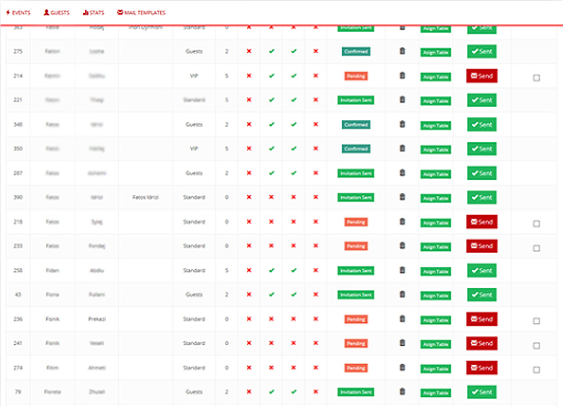This screenshot has height=407, width=563.
Task: Click trash icon in row 236
Action: pyautogui.click(x=402, y=319)
